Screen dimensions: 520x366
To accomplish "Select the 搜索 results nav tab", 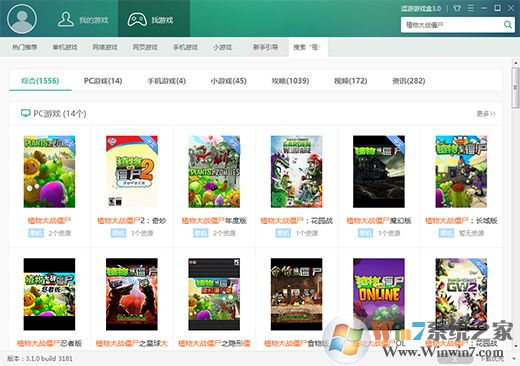I will tap(308, 47).
